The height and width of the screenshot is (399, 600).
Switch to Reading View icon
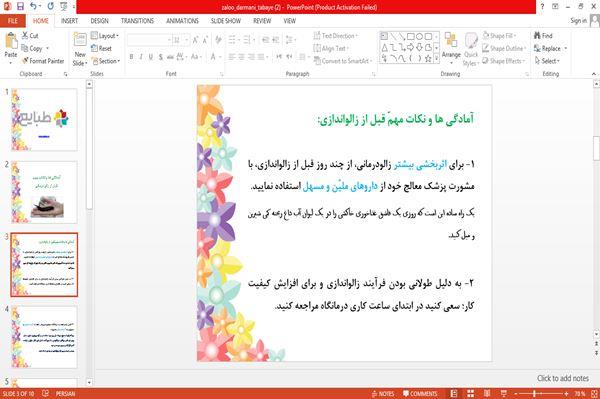coord(487,394)
